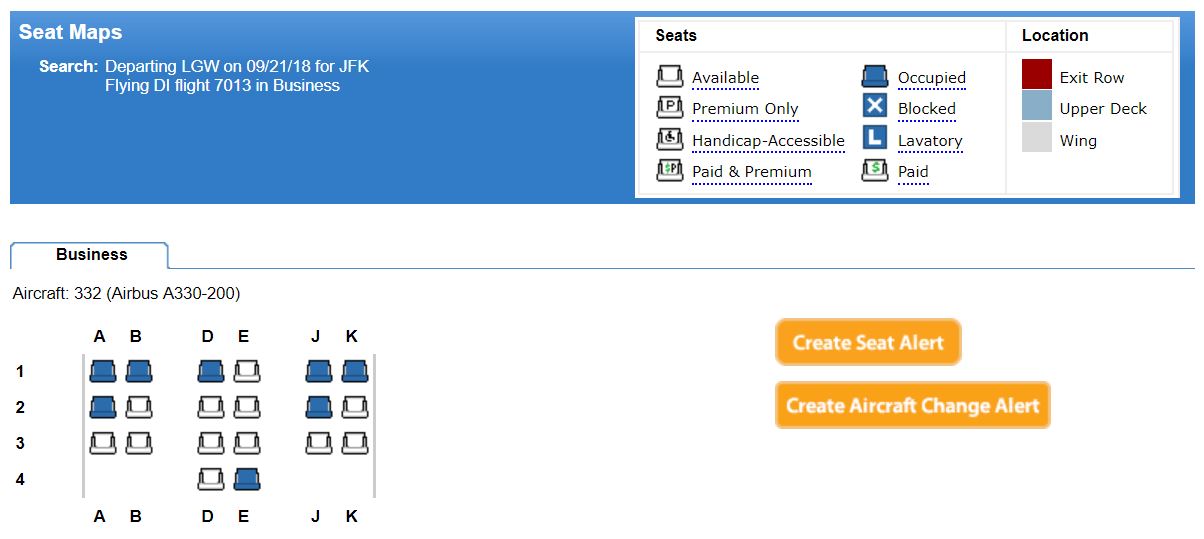The width and height of the screenshot is (1204, 539).
Task: Select available seat 2B
Action: click(139, 408)
